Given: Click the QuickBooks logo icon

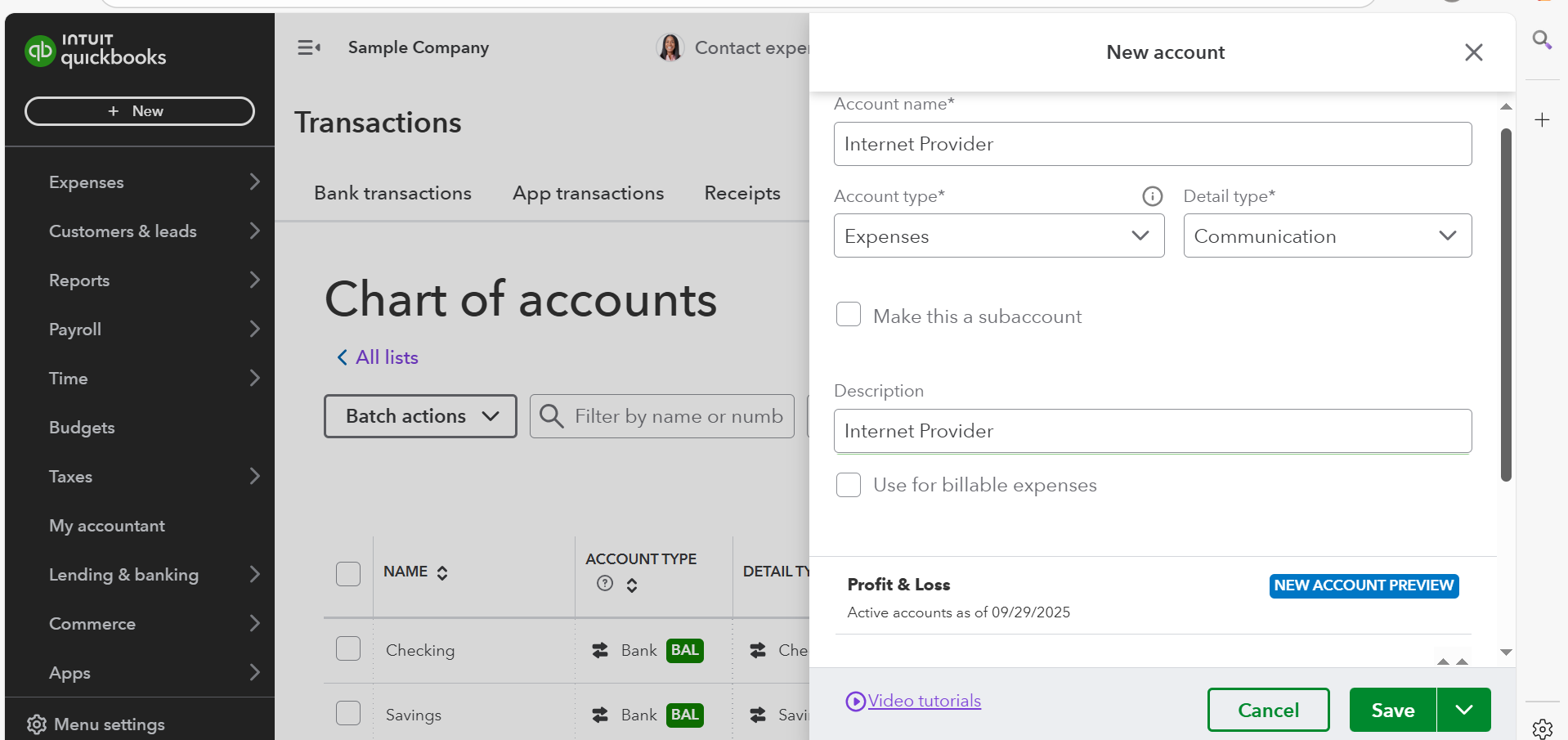Looking at the screenshot, I should [x=40, y=51].
